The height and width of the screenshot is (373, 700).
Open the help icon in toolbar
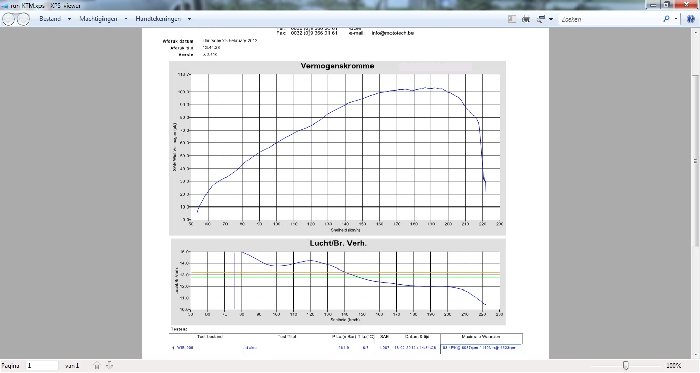pos(691,19)
